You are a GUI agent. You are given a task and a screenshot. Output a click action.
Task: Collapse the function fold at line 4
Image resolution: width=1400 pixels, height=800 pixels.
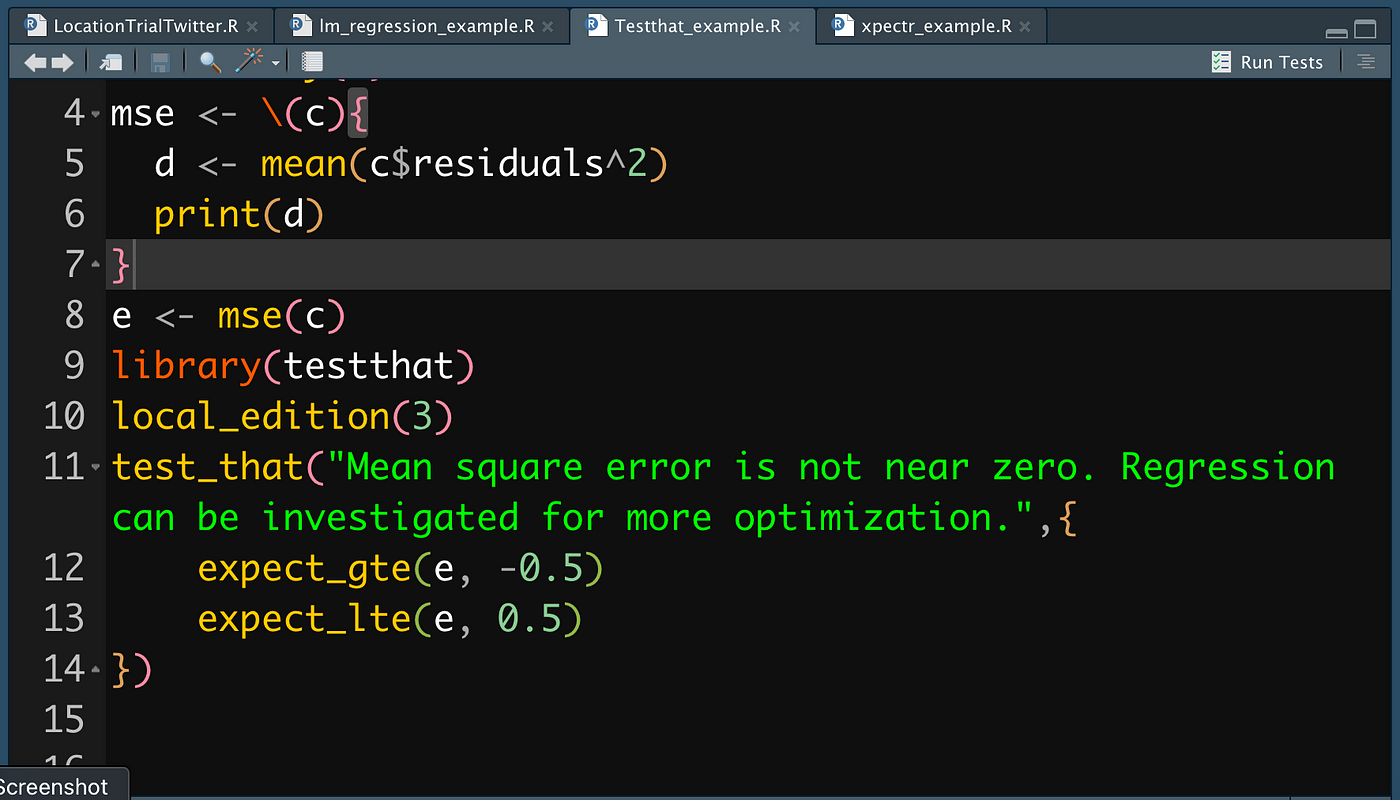point(96,114)
